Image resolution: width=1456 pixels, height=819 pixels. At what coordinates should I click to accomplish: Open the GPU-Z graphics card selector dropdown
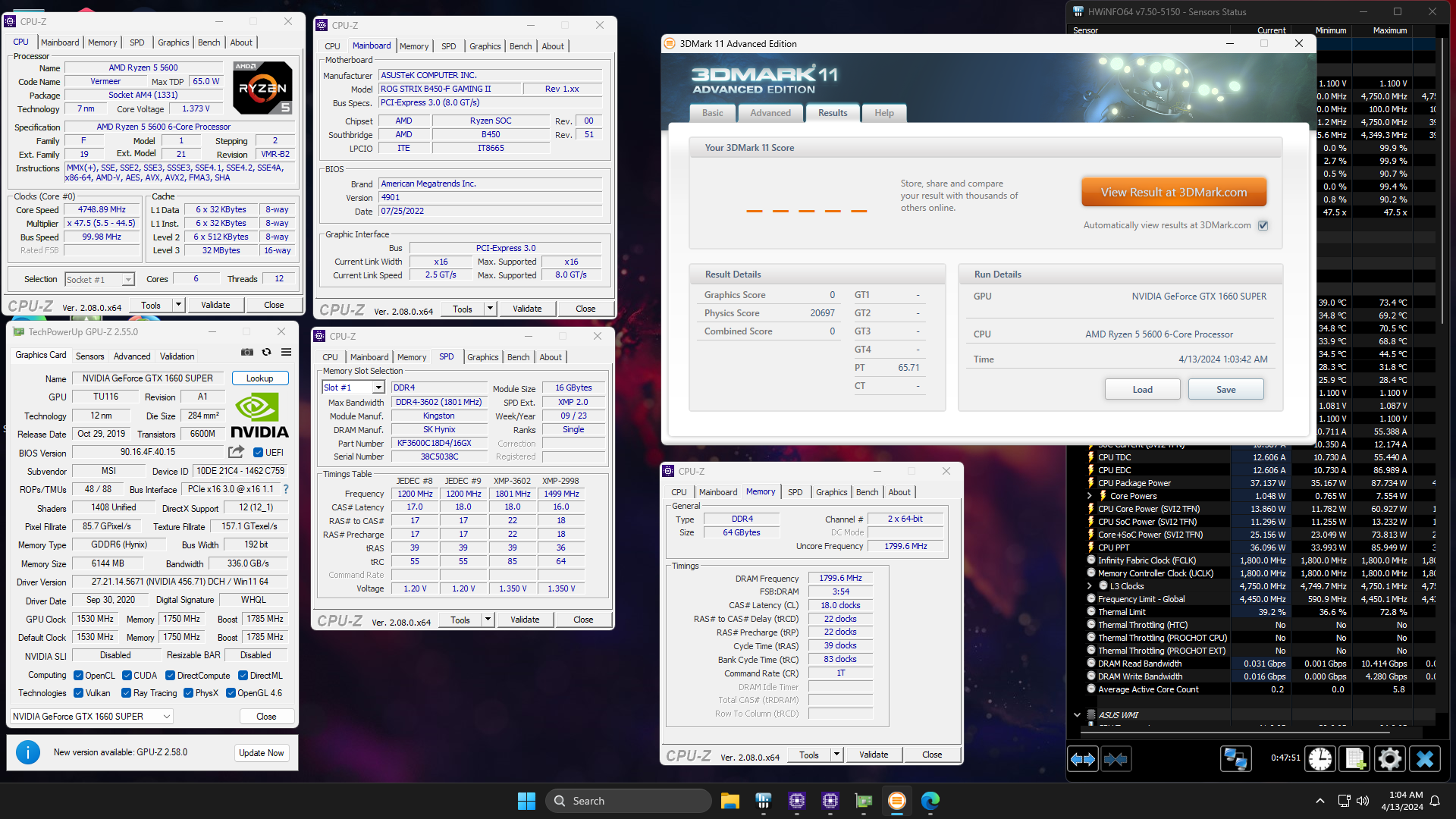(x=92, y=717)
